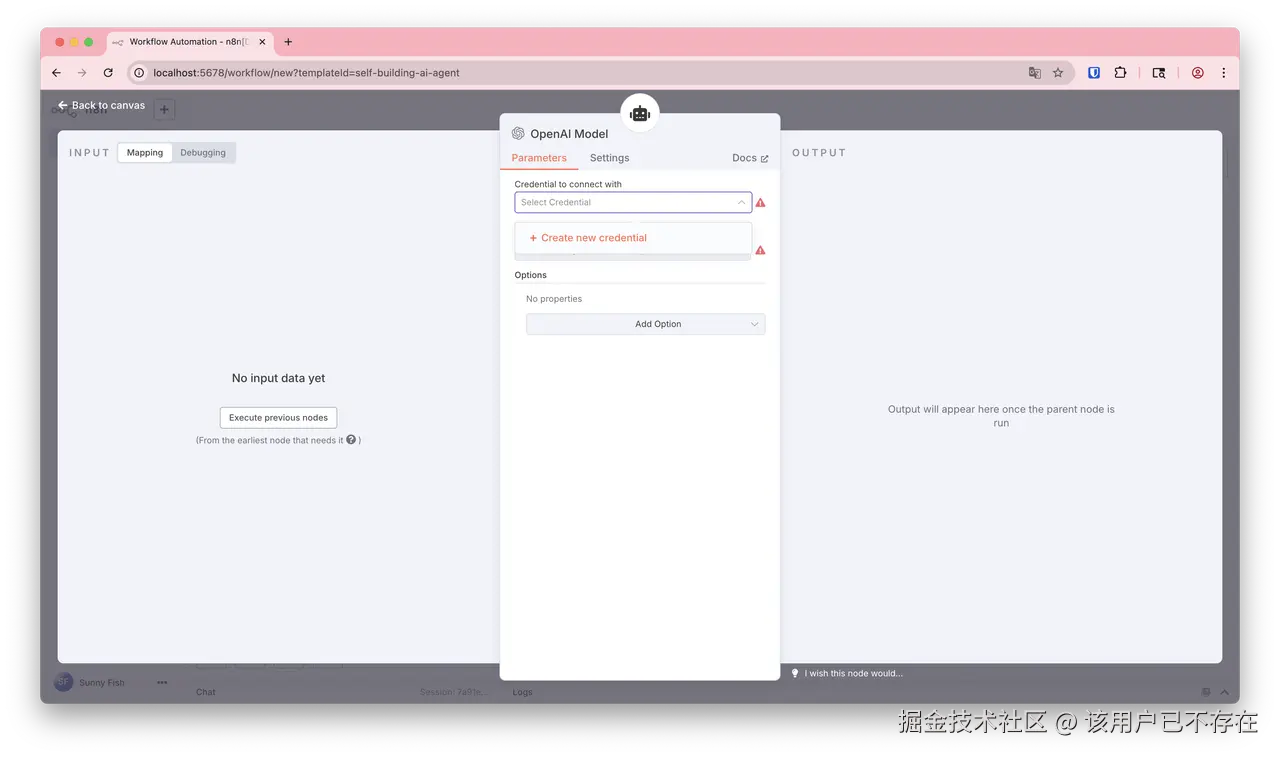Open the Bitwarden extension icon
The image size is (1280, 757).
1094,73
